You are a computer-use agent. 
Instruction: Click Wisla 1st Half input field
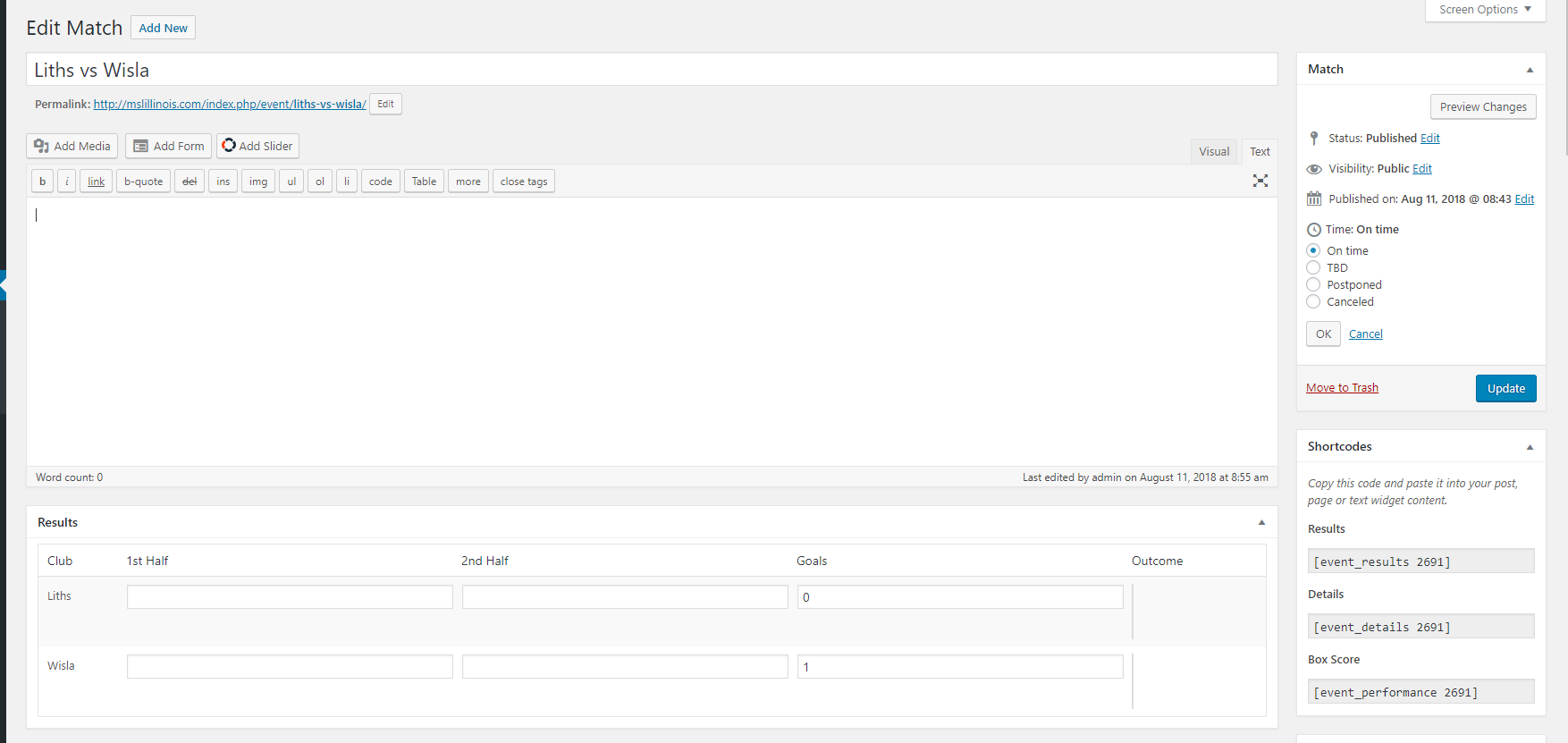[x=290, y=666]
